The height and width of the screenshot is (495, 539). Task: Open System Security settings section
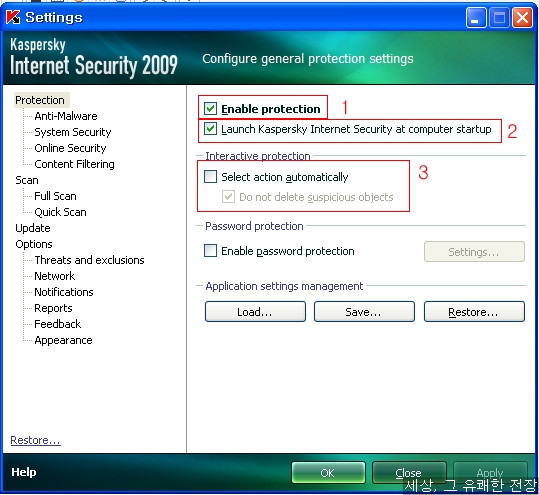point(73,132)
